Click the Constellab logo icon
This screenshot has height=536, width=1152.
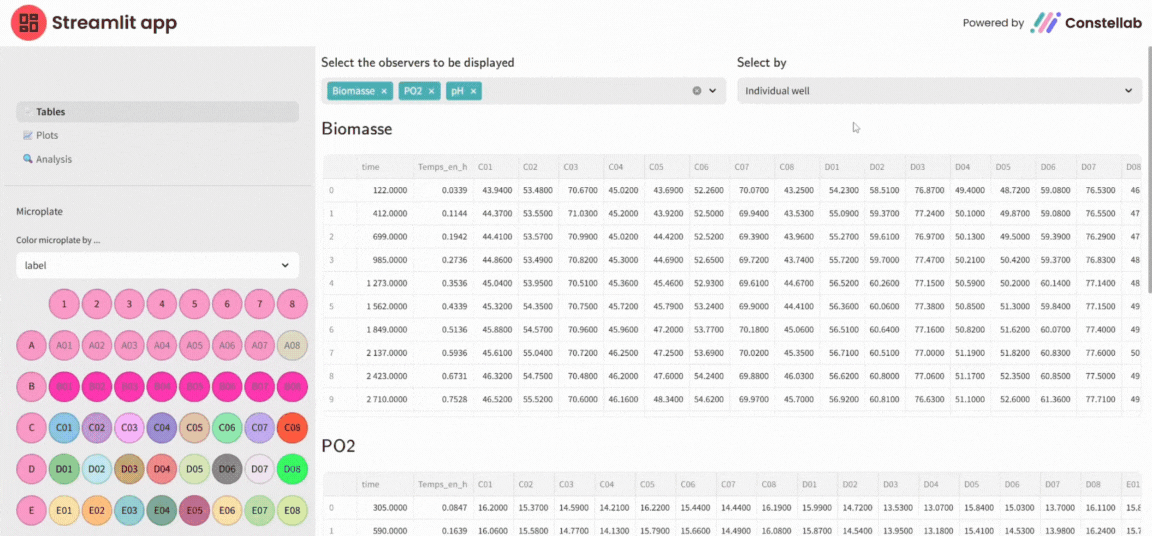[1046, 23]
